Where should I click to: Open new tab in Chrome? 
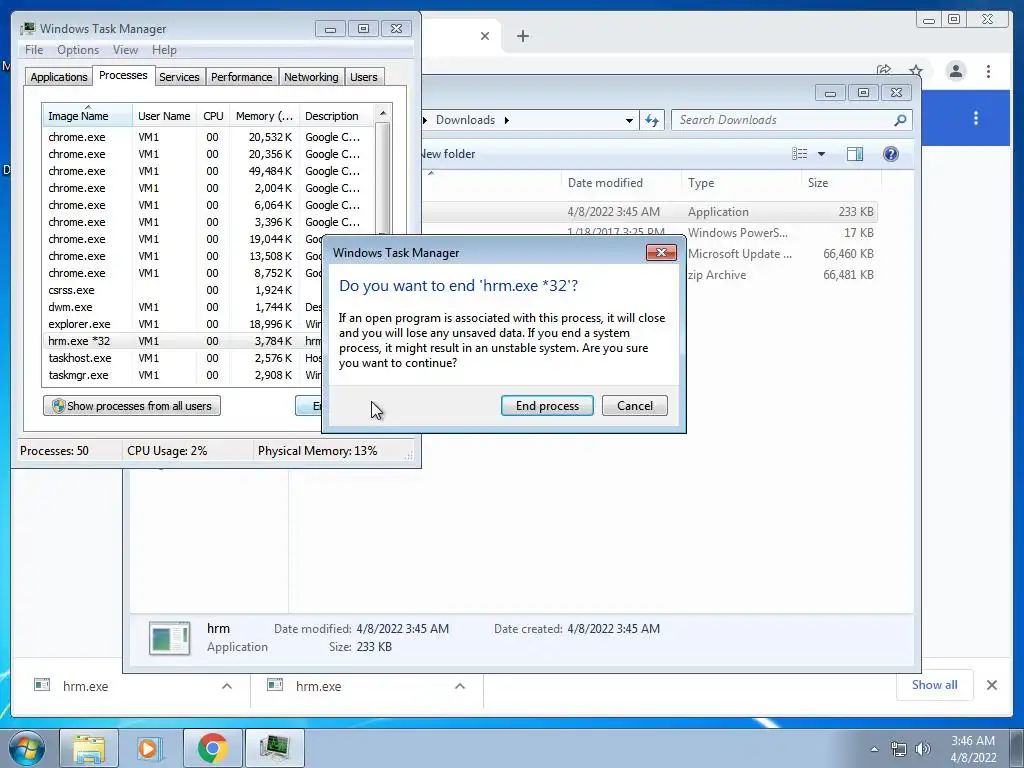pyautogui.click(x=522, y=36)
